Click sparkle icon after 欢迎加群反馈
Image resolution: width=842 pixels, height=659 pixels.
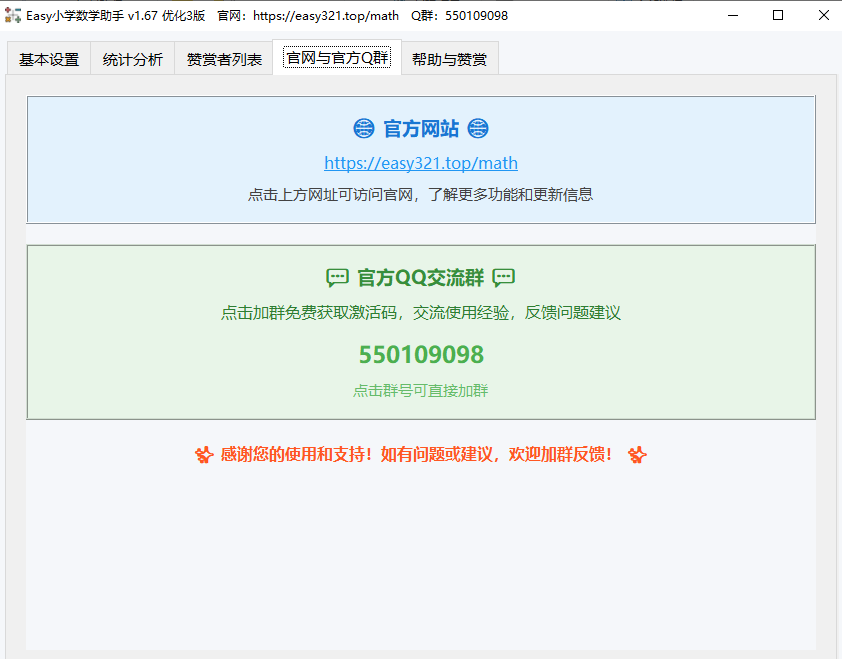click(x=637, y=455)
